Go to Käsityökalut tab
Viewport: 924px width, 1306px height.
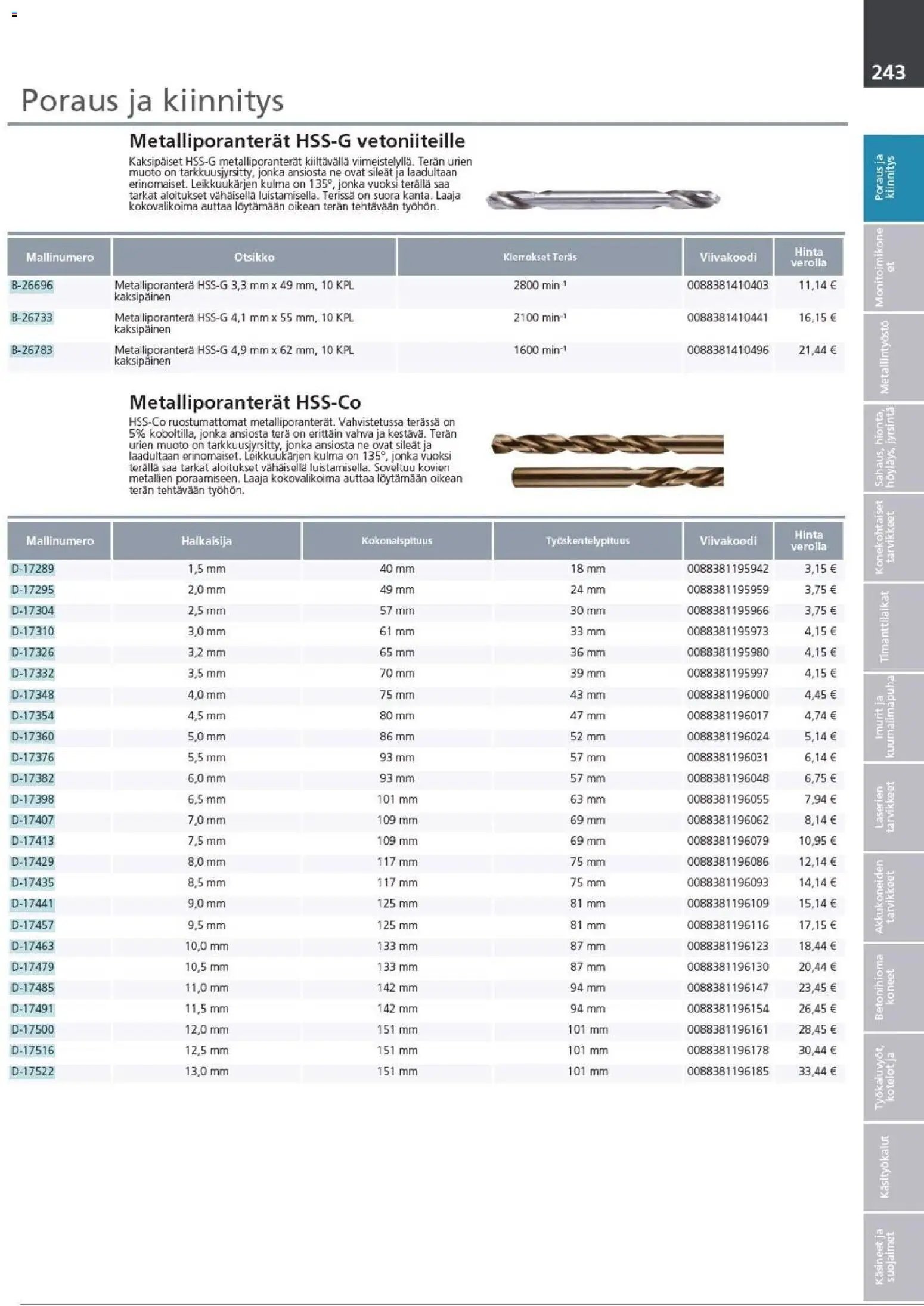[x=893, y=1167]
